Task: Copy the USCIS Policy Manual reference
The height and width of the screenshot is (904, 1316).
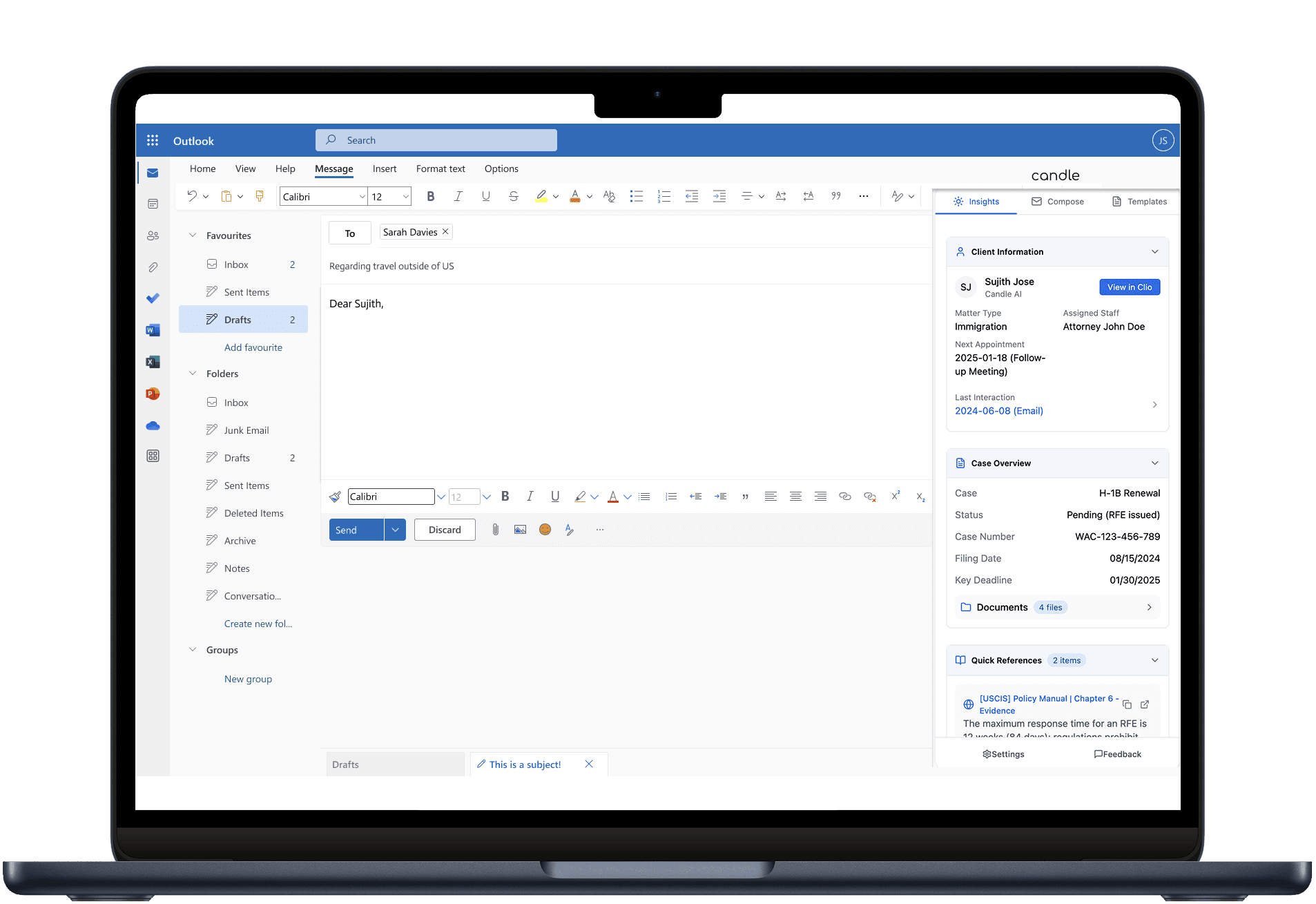Action: (1127, 704)
